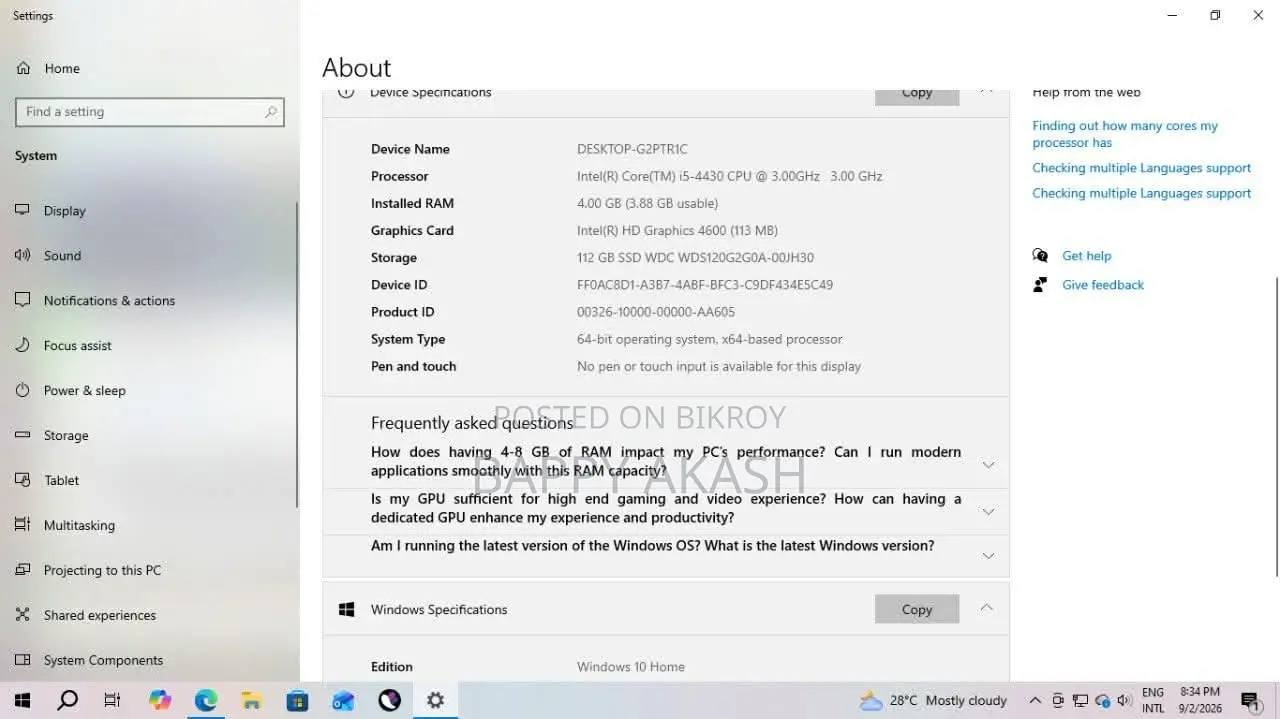Click the volume speaker tray icon
The image size is (1280, 719).
tap(1124, 700)
